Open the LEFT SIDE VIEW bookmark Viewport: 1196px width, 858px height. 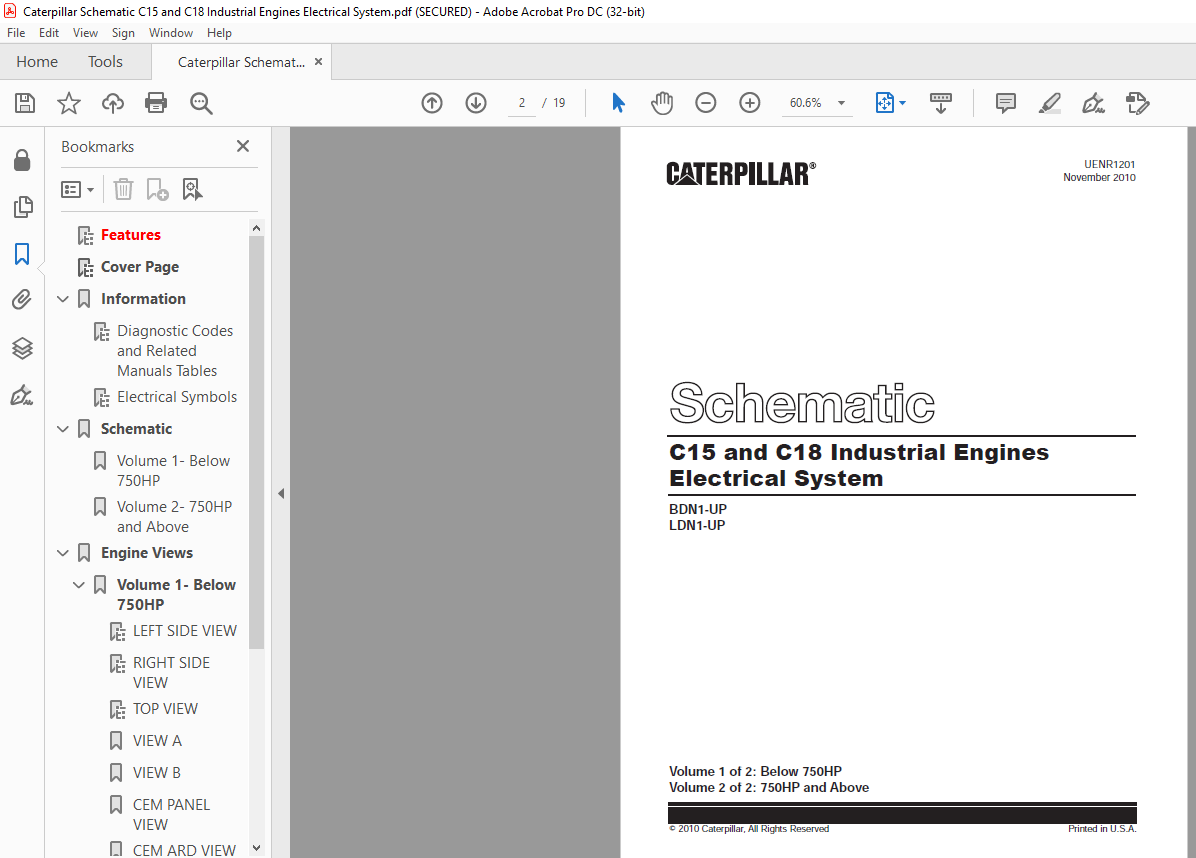(x=185, y=631)
